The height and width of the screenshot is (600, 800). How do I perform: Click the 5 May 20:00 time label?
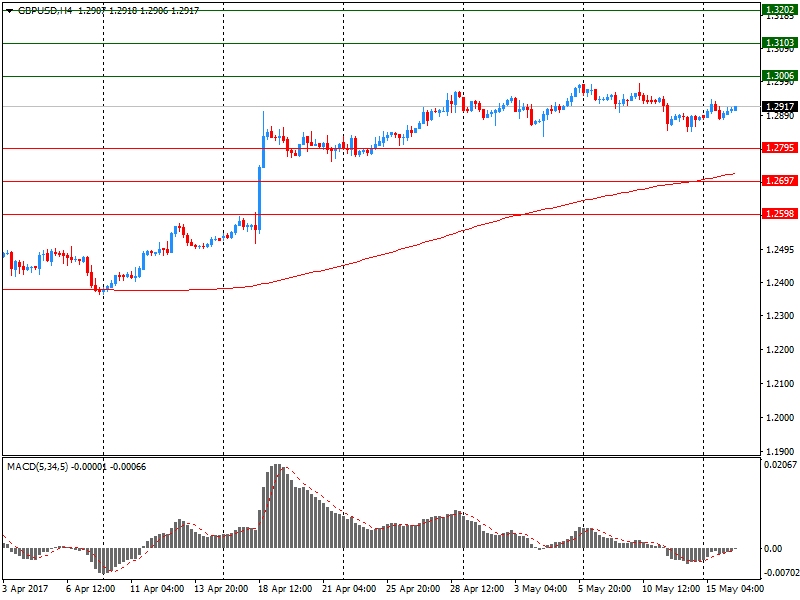605,589
